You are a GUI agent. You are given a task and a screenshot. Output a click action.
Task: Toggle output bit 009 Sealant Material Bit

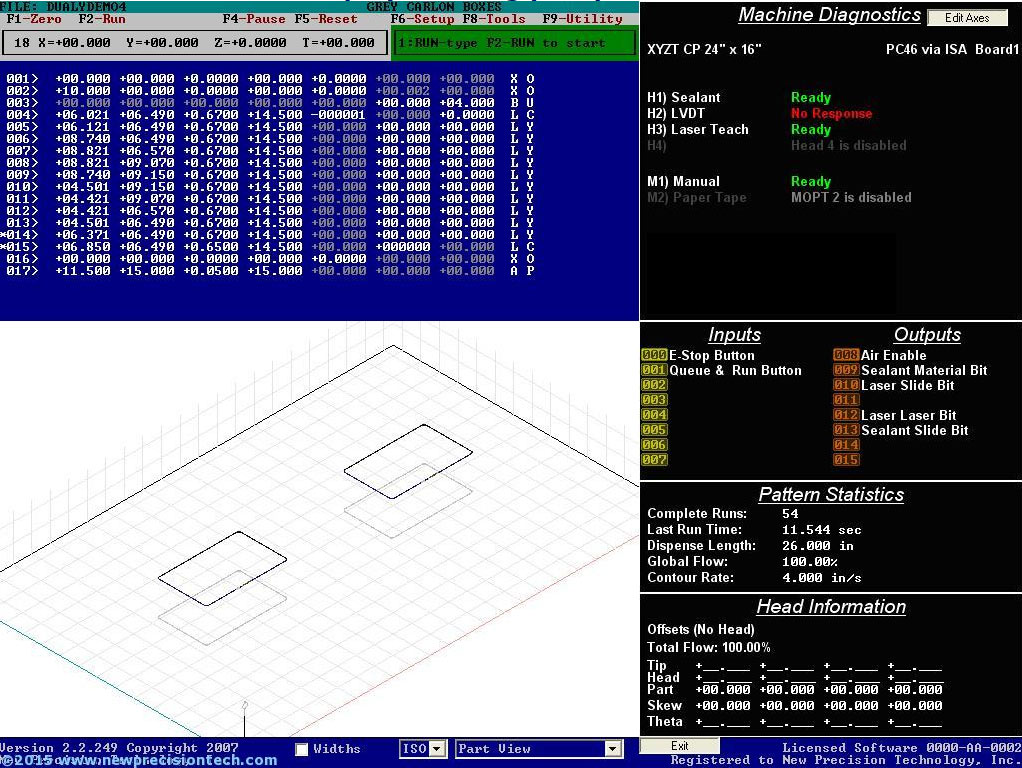pos(846,370)
